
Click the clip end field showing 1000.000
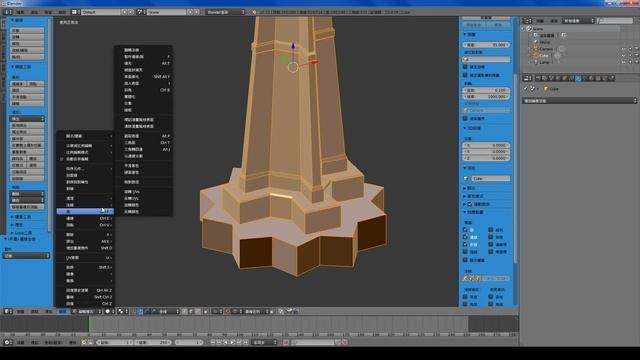tap(486, 96)
